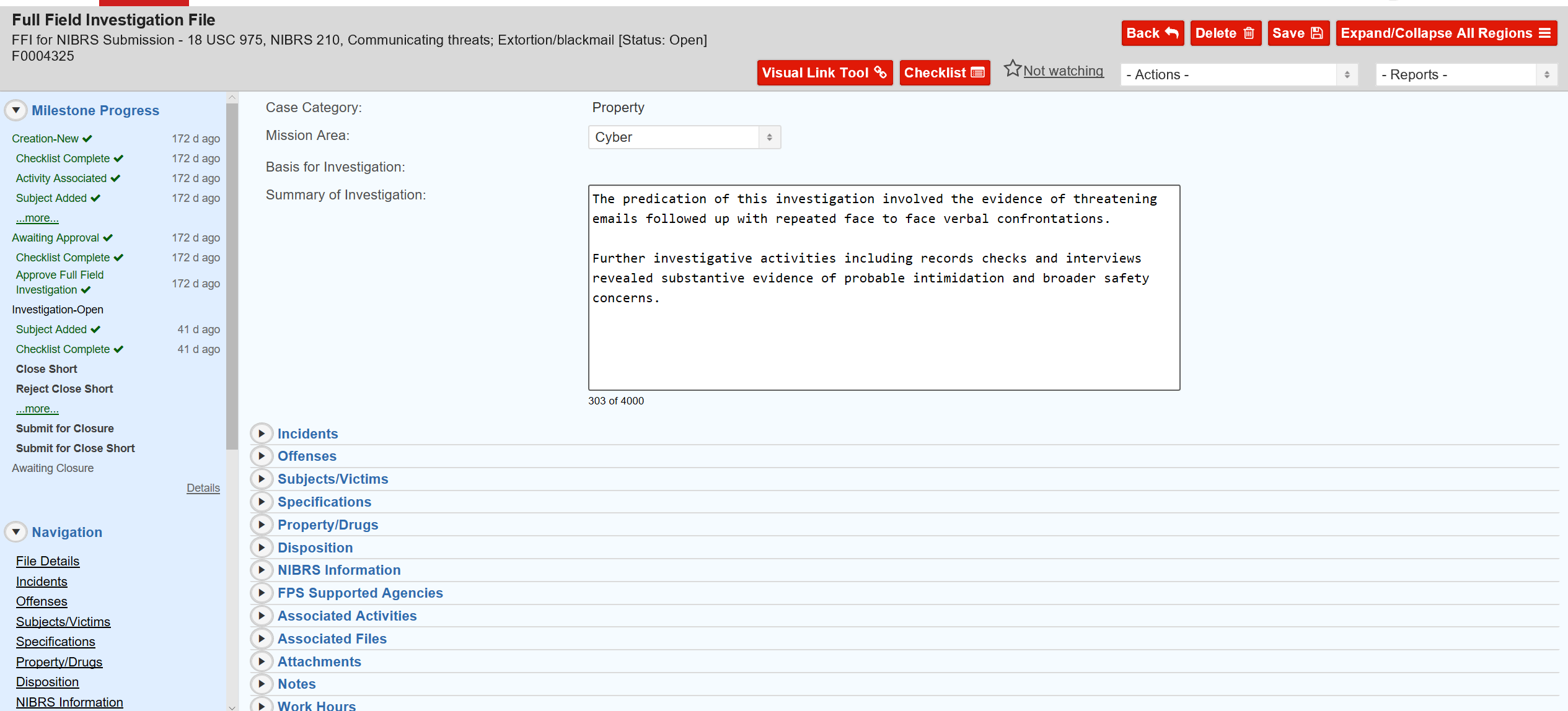Open the Visual Link Tool
Image resolution: width=1568 pixels, height=711 pixels.
[x=824, y=73]
